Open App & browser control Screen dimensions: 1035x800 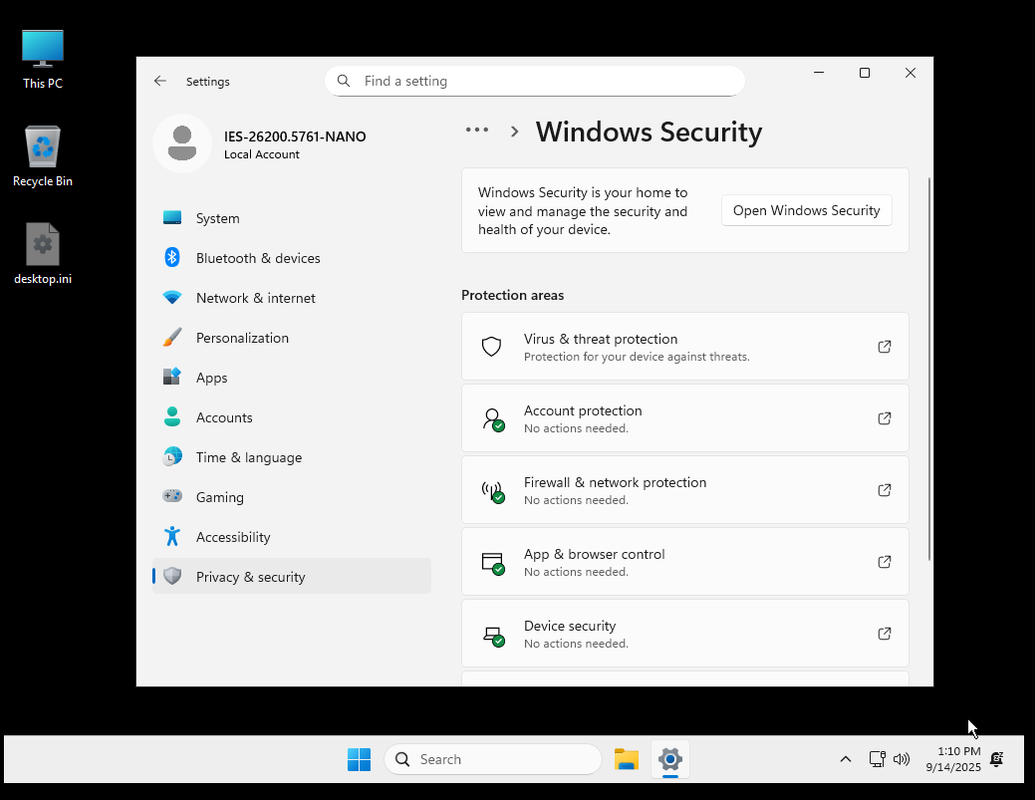tap(684, 562)
